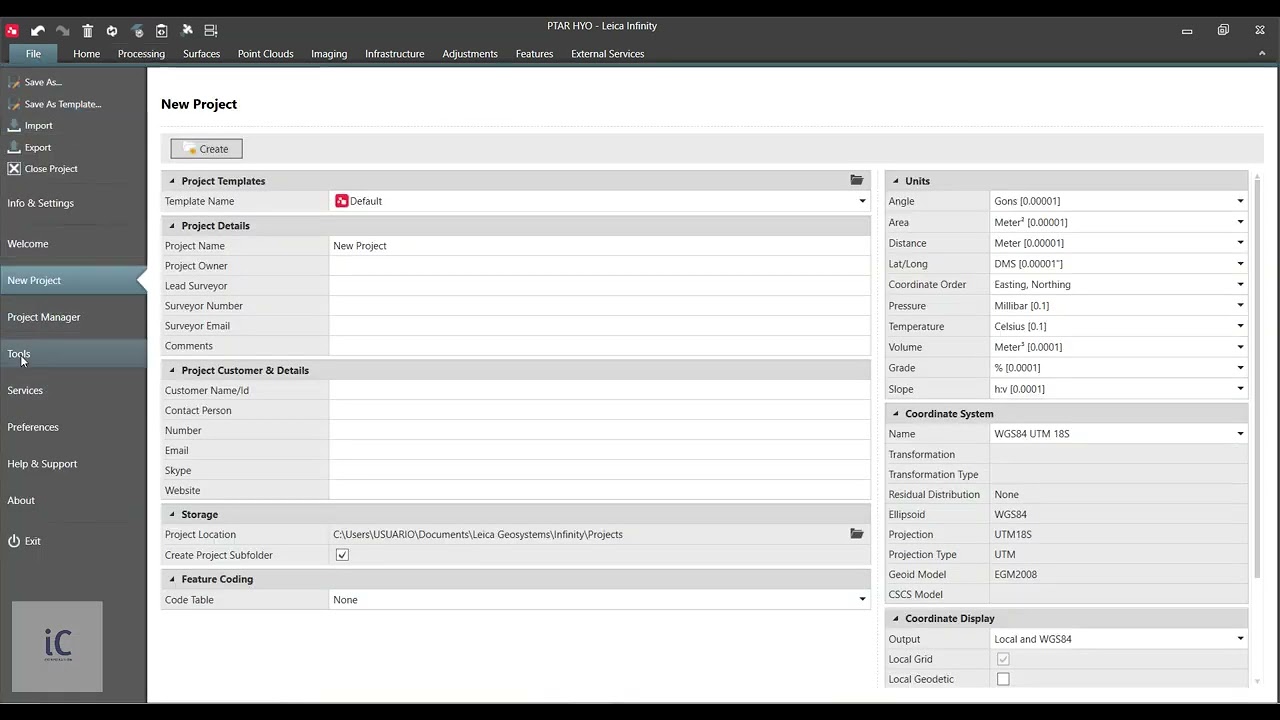
Task: Click the clipboard code icon in toolbar
Action: click(162, 31)
